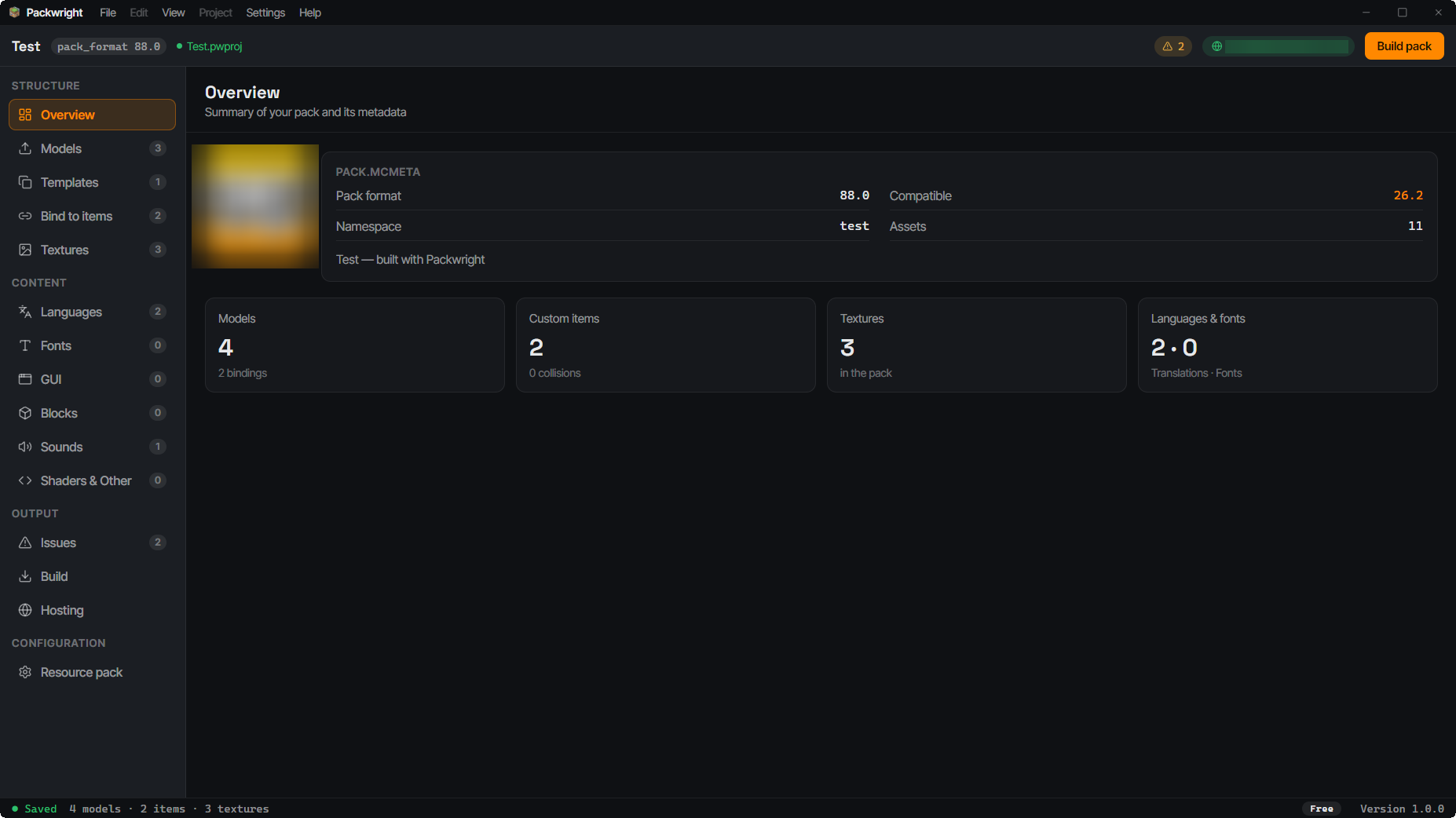This screenshot has width=1456, height=818.
Task: Click the Build pack button
Action: click(x=1404, y=46)
